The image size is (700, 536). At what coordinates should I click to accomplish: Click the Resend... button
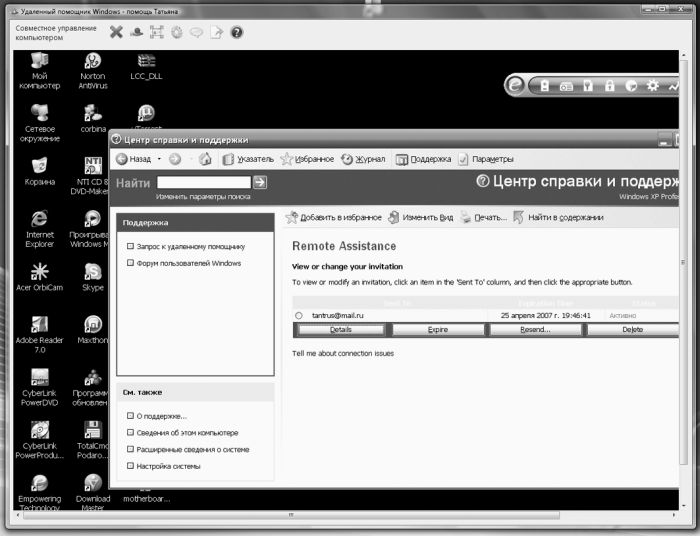(535, 329)
